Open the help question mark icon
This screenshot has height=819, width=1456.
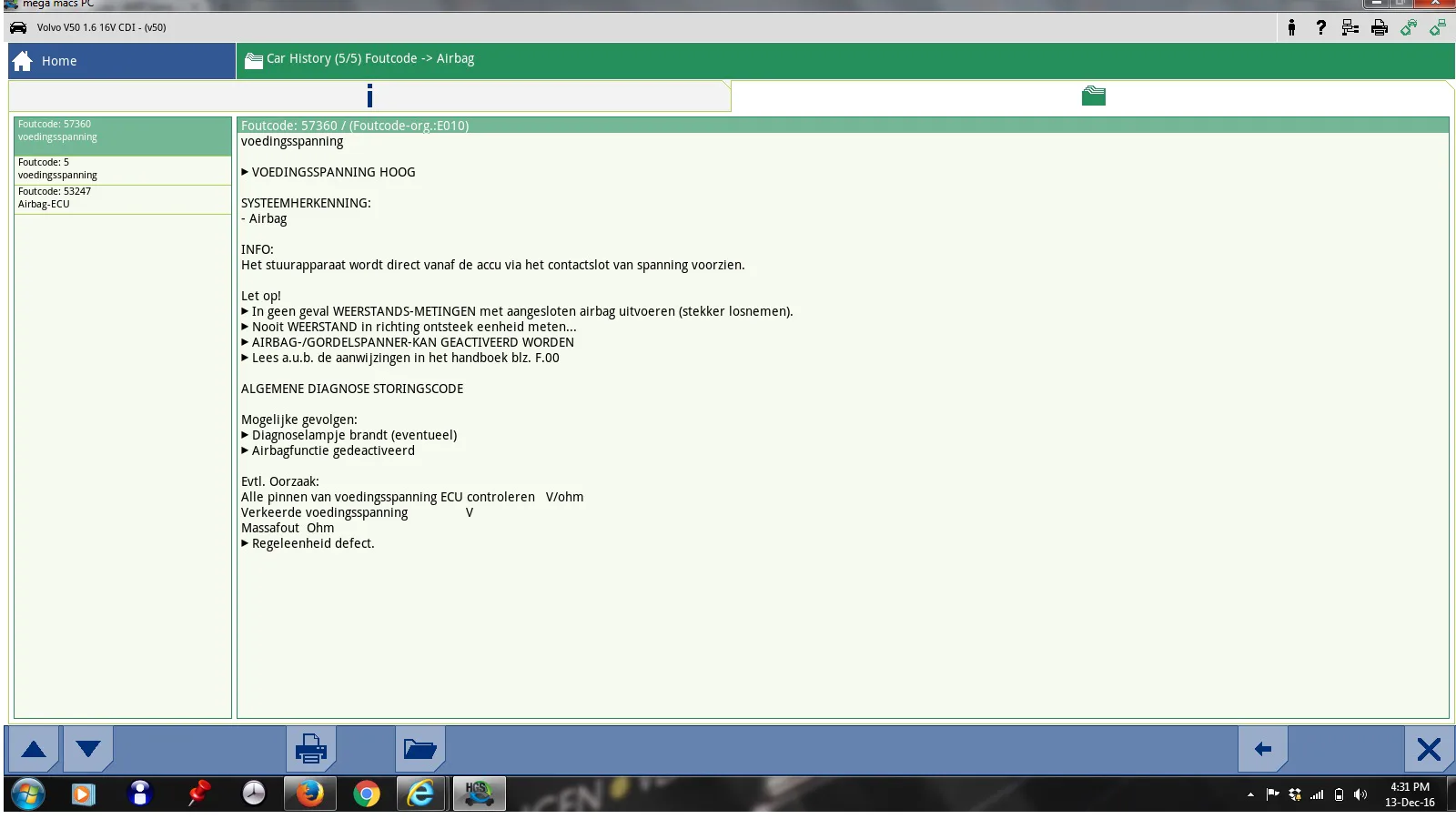[1320, 27]
